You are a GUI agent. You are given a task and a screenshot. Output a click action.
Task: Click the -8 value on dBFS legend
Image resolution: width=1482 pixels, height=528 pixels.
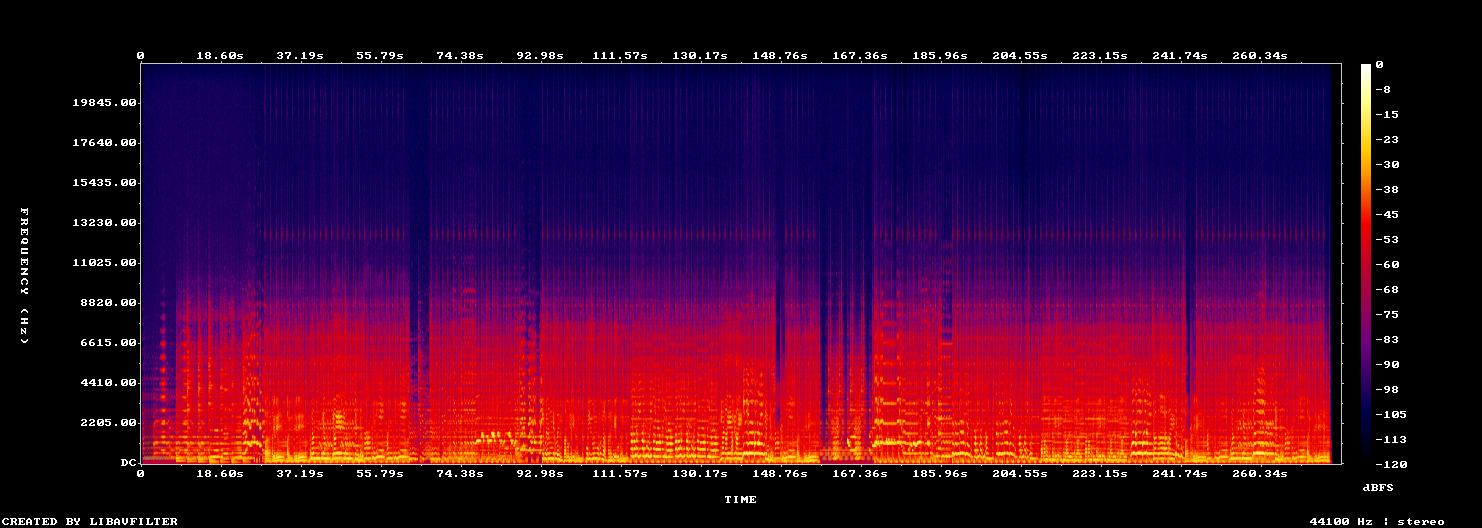point(1382,89)
